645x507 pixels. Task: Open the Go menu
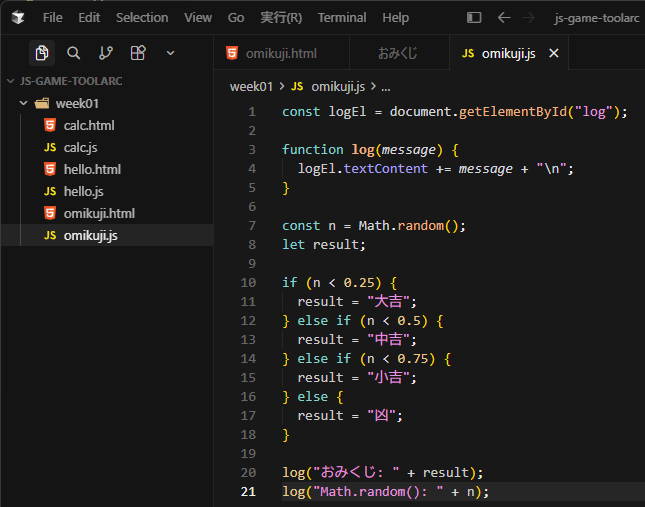point(236,18)
